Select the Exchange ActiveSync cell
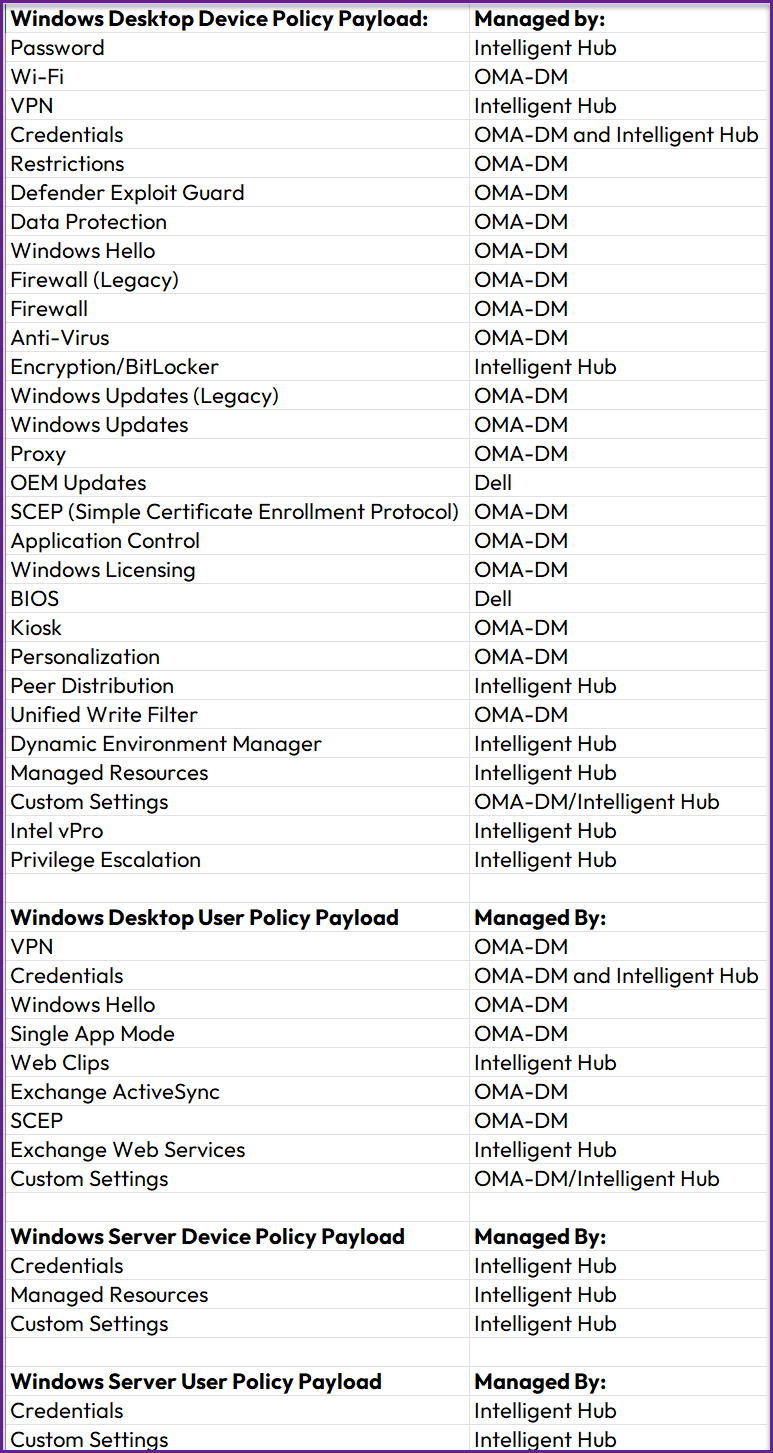Screen dimensions: 773x1453 point(115,1092)
